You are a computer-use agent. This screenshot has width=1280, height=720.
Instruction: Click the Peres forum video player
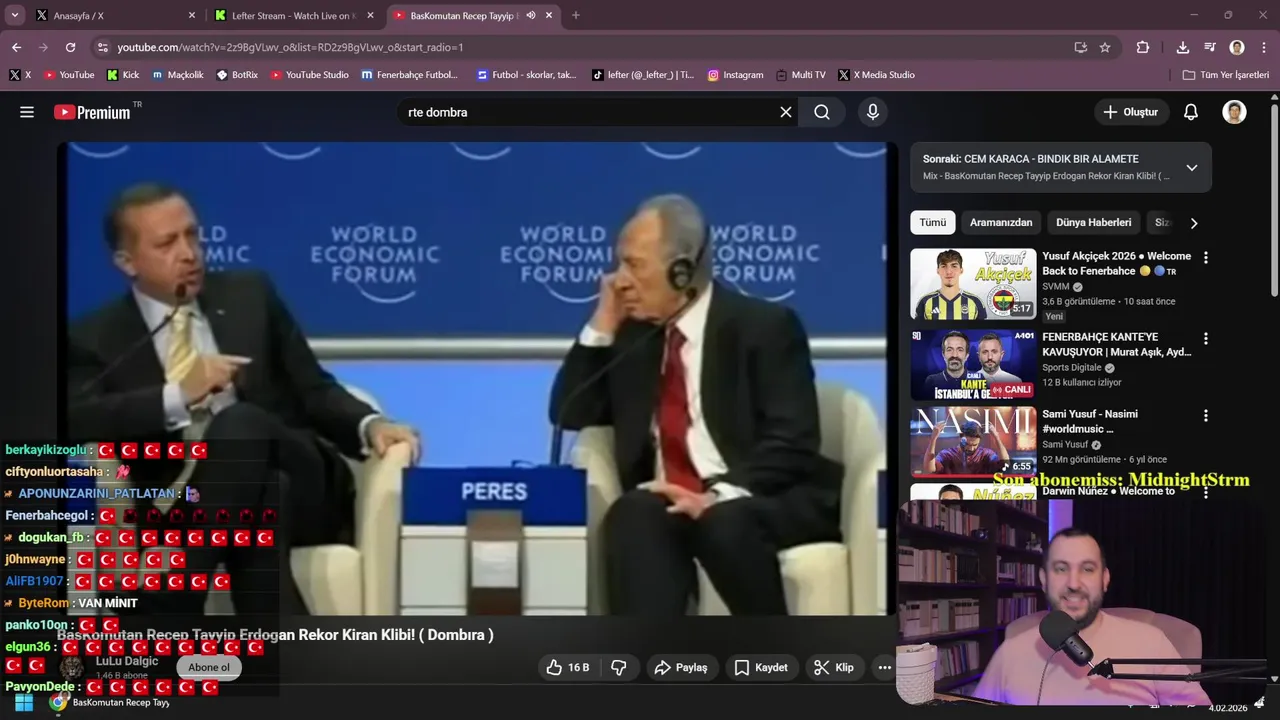click(477, 378)
